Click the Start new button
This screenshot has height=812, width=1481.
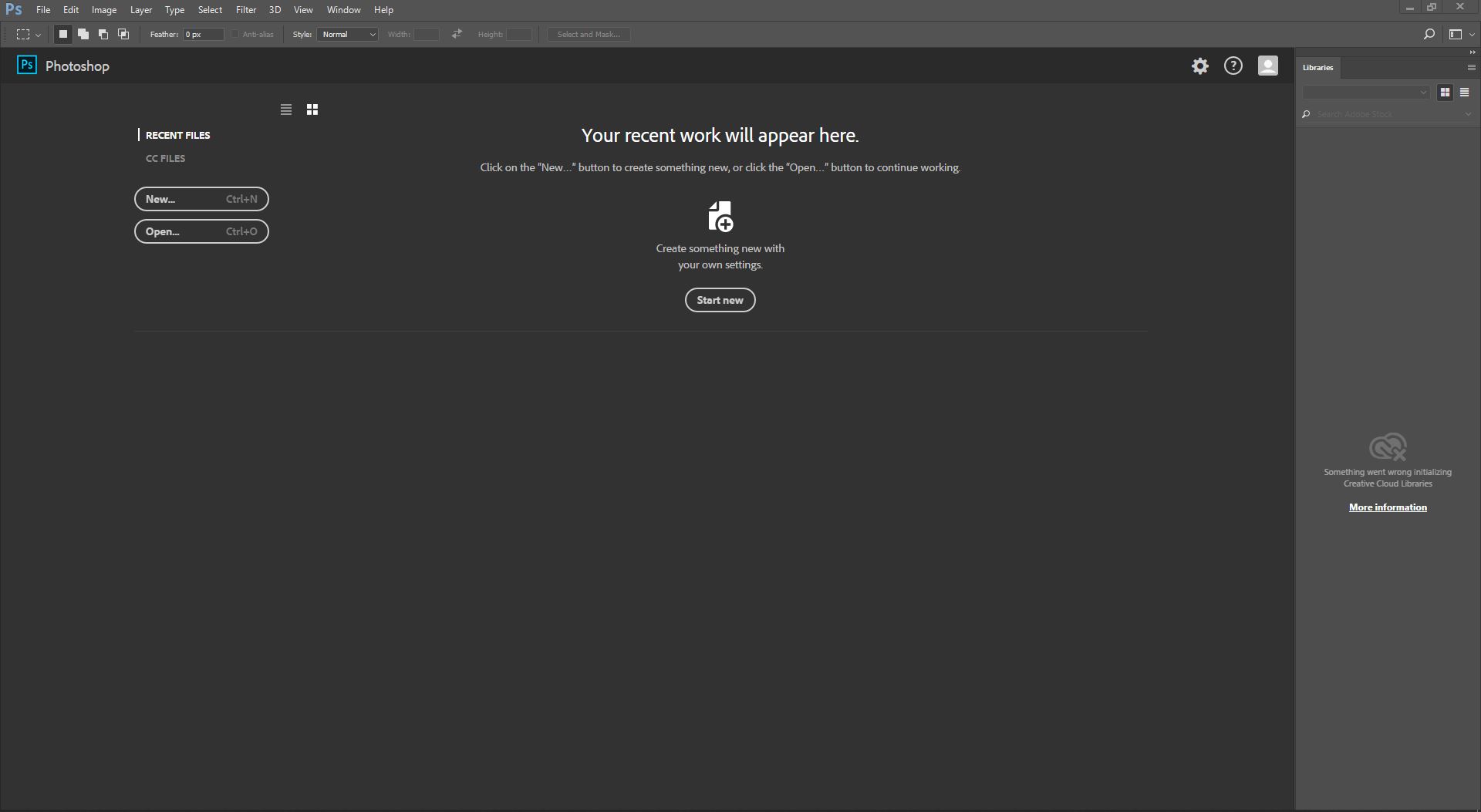pyautogui.click(x=720, y=300)
